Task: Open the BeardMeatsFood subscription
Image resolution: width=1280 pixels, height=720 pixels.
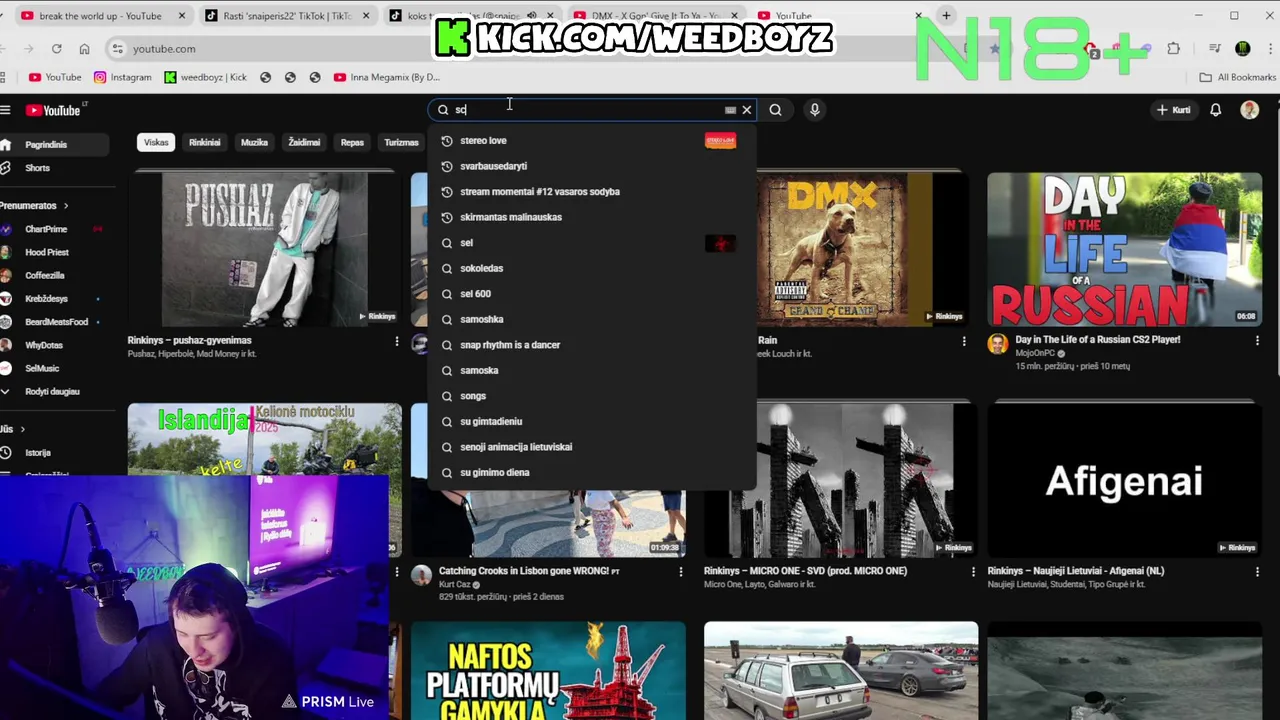Action: [52, 322]
